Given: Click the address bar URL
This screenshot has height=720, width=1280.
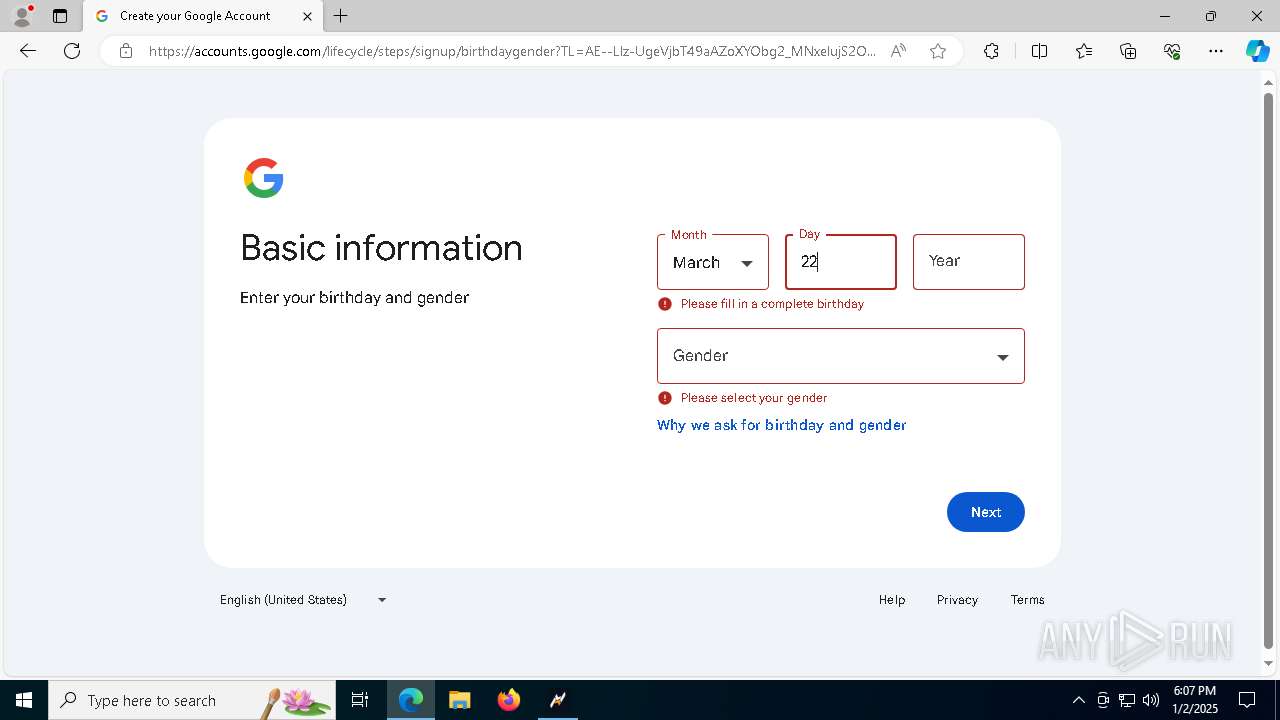Looking at the screenshot, I should click(511, 51).
